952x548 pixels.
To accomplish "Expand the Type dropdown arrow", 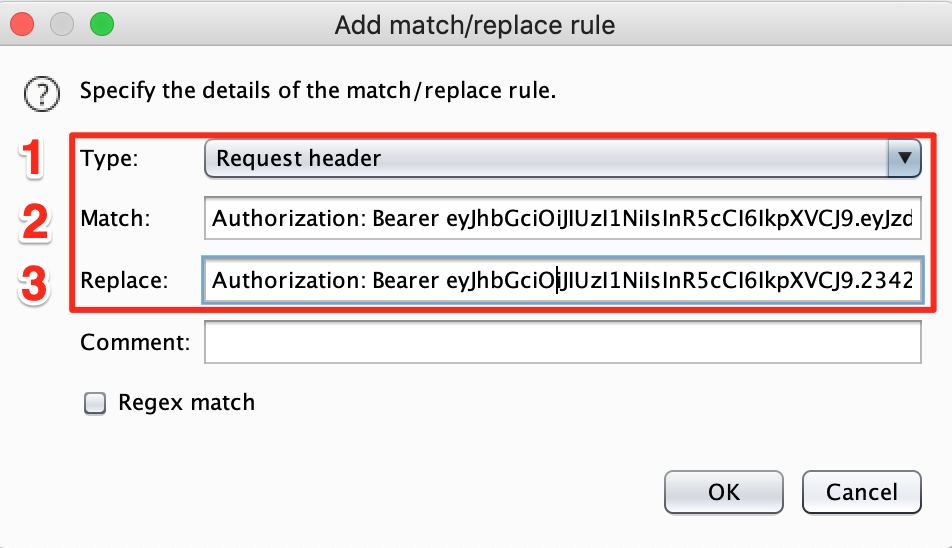I will point(905,158).
